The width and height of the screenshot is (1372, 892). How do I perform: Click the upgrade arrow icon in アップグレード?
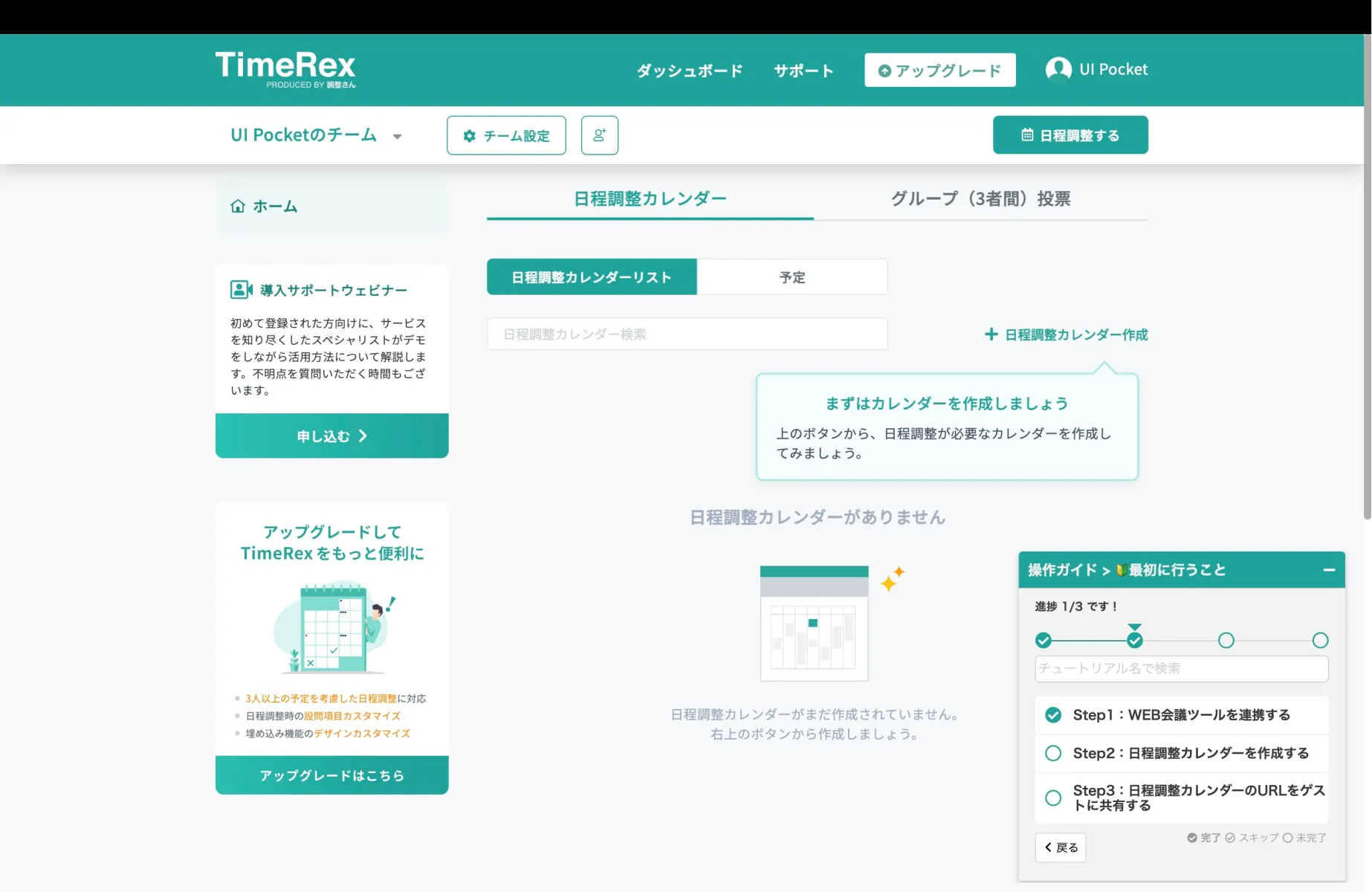tap(884, 71)
